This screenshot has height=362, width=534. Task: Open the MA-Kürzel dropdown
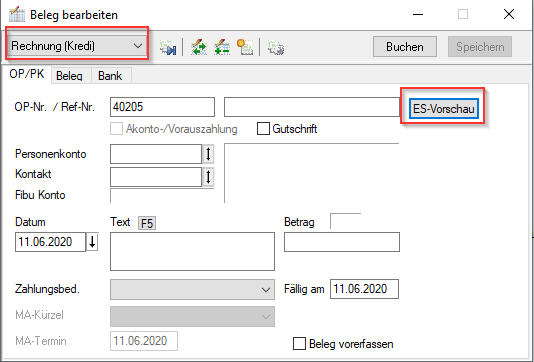coord(192,316)
